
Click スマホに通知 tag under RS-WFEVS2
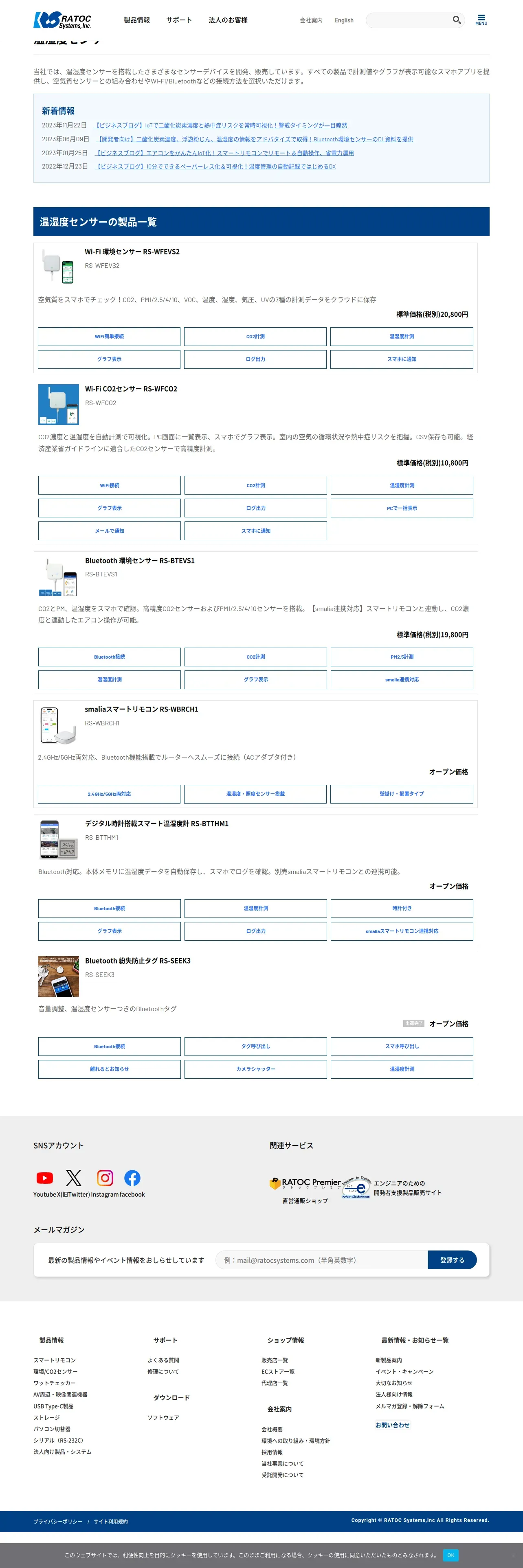coord(402,359)
